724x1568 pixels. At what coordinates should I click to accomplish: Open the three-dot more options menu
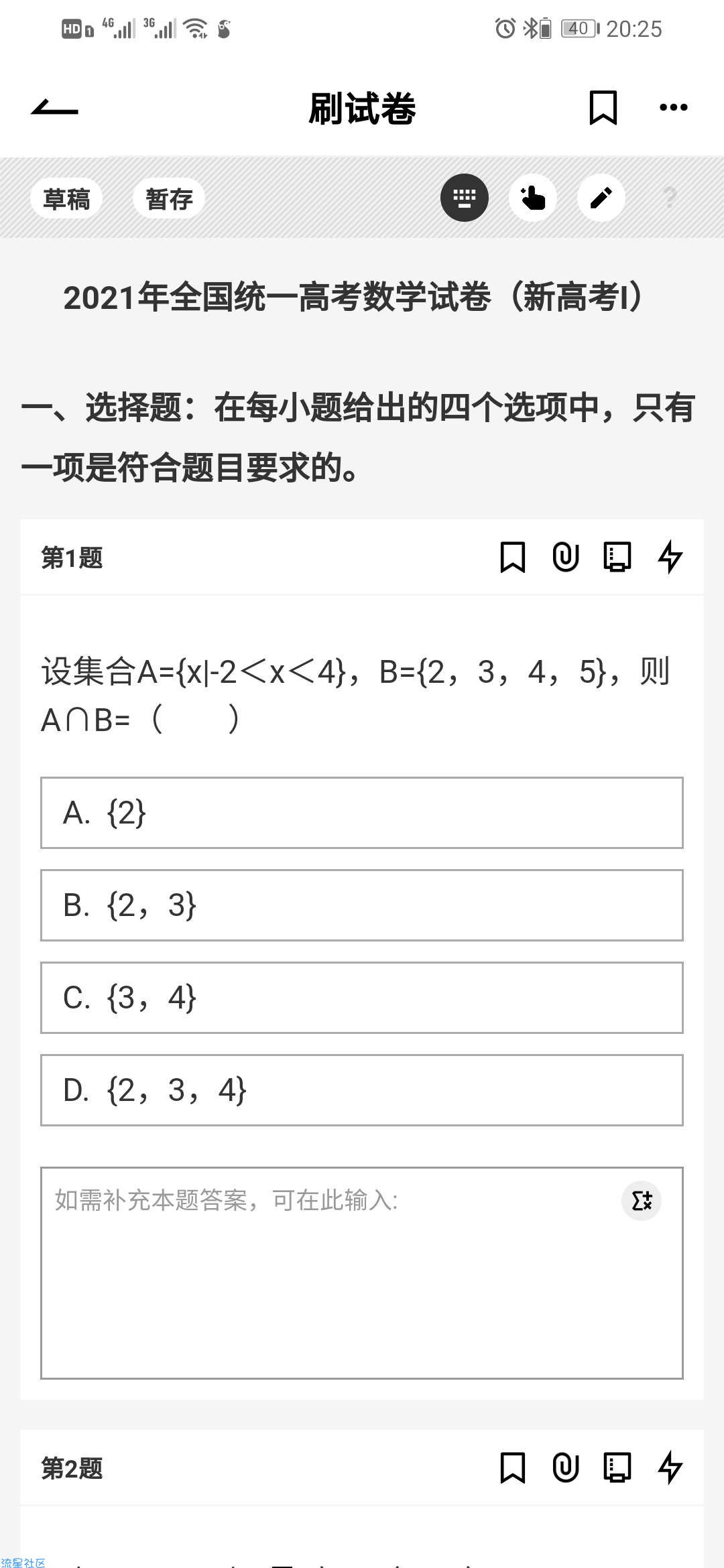point(673,107)
